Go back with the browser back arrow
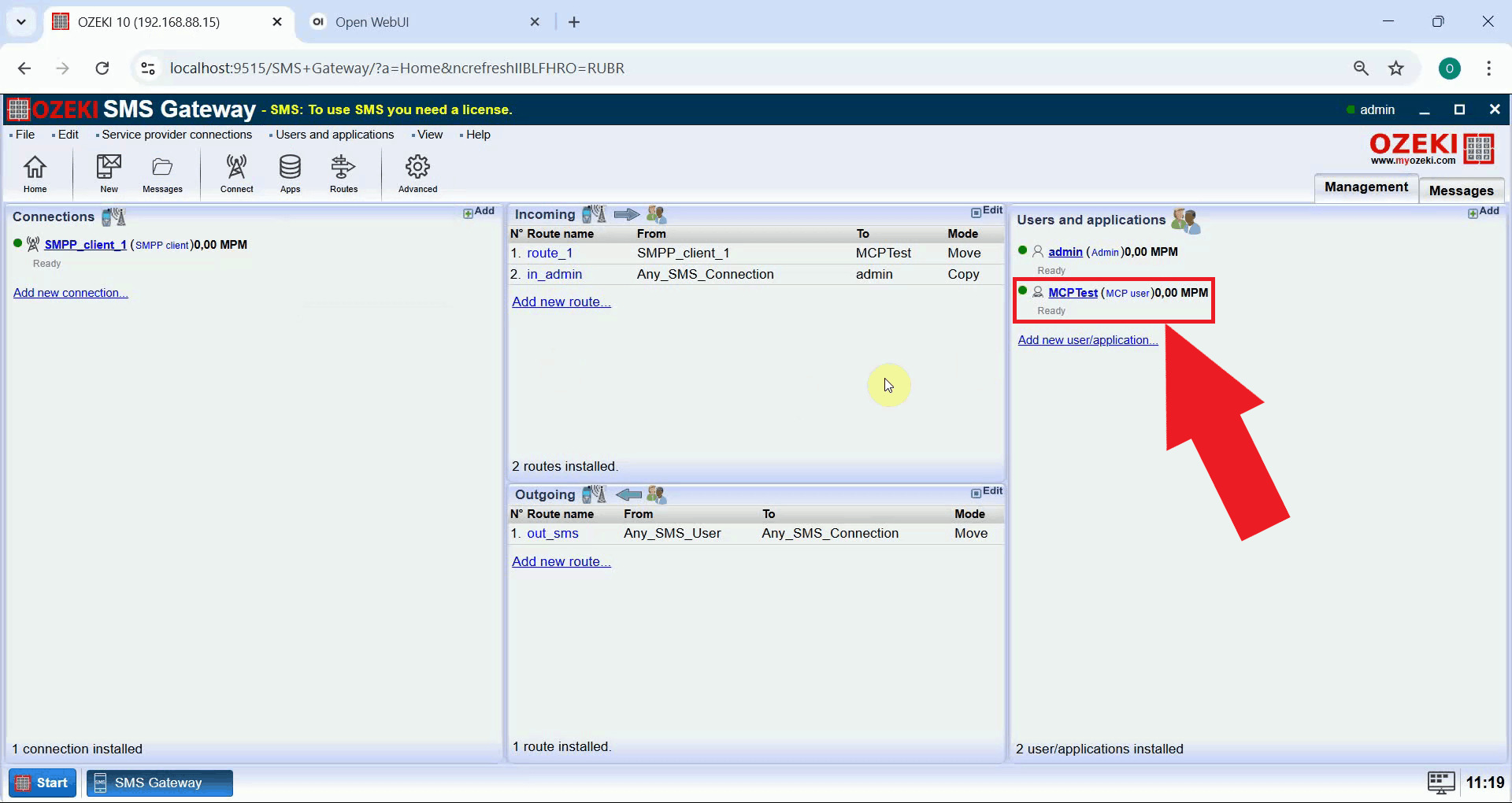 [x=24, y=68]
